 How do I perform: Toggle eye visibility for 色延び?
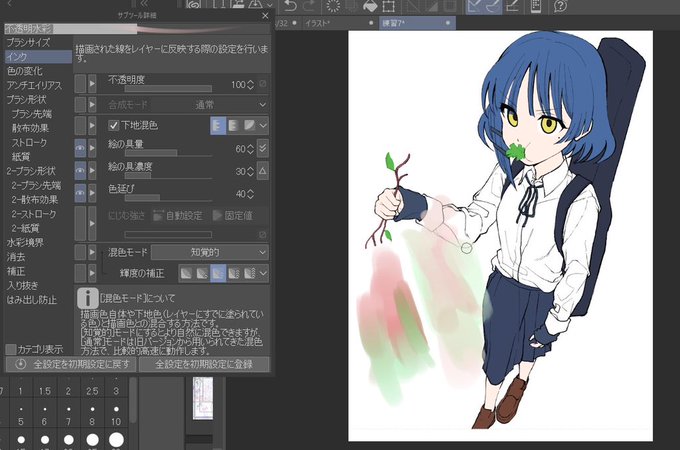(x=80, y=193)
